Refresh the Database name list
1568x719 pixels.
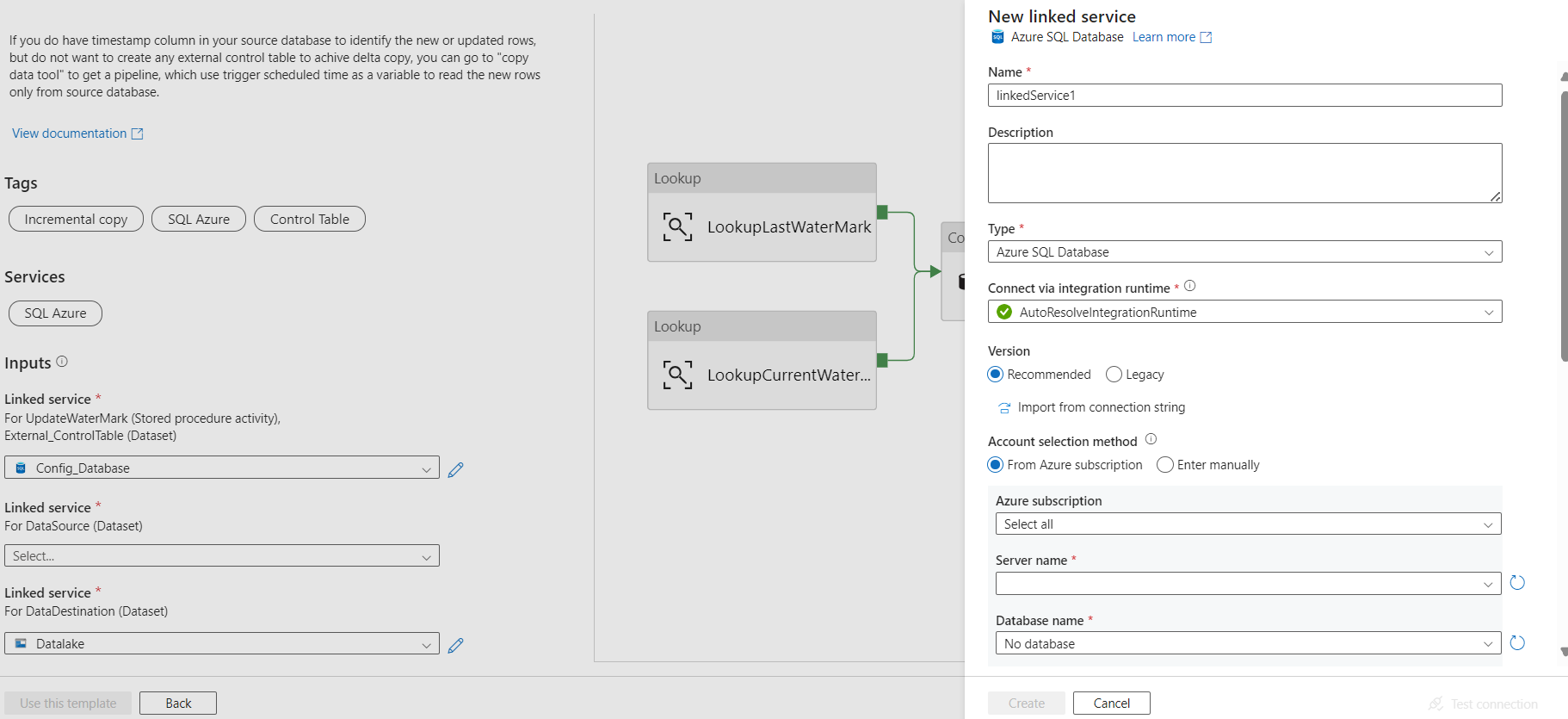1517,643
